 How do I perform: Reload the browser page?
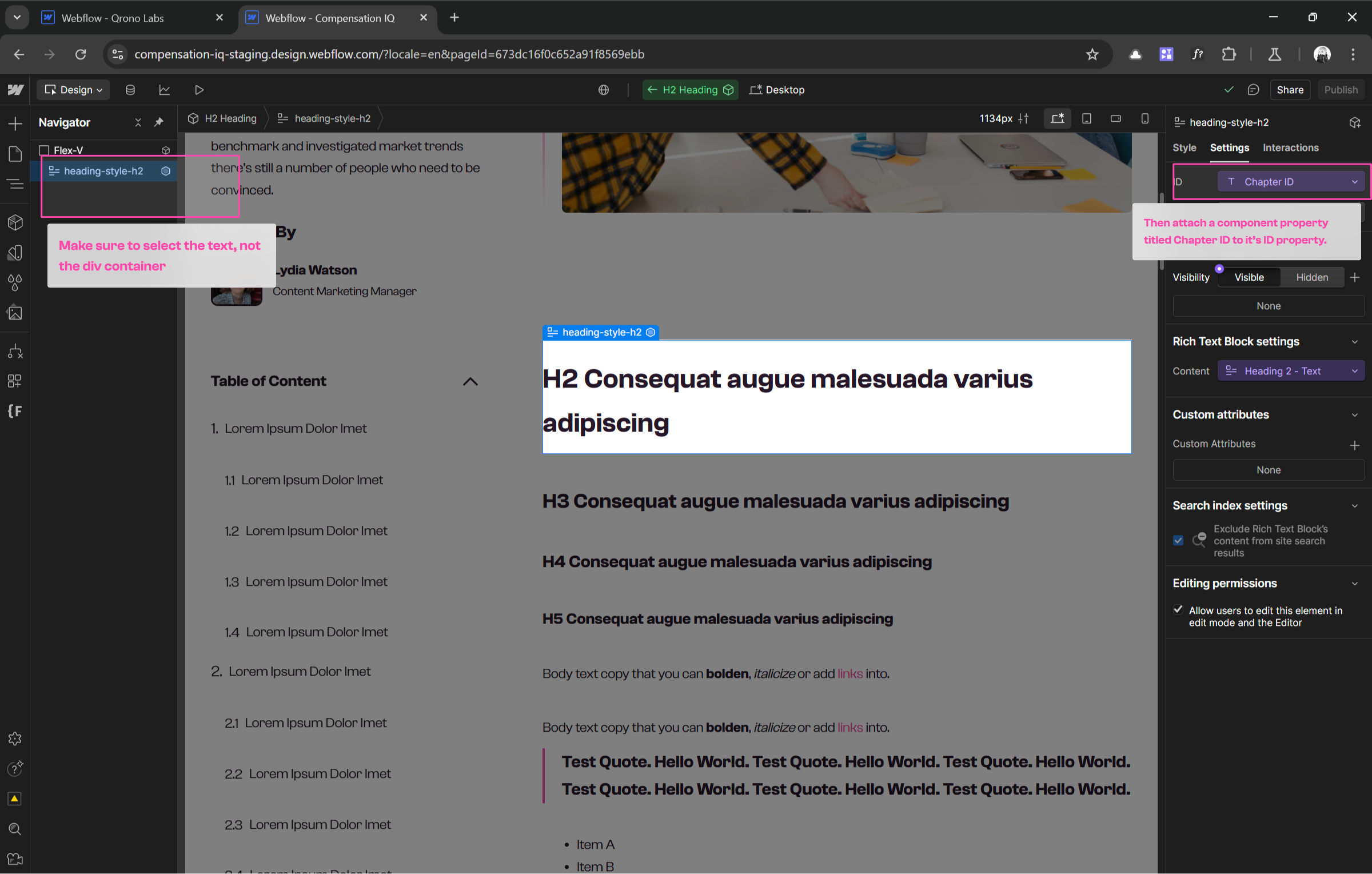[x=81, y=54]
